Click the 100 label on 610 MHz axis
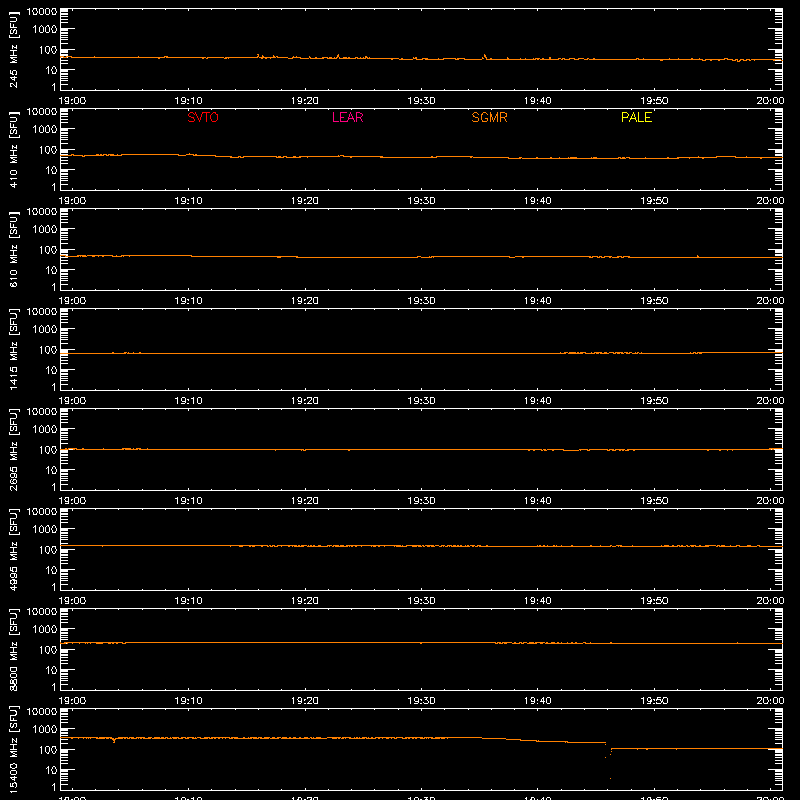800x800 pixels. click(48, 249)
